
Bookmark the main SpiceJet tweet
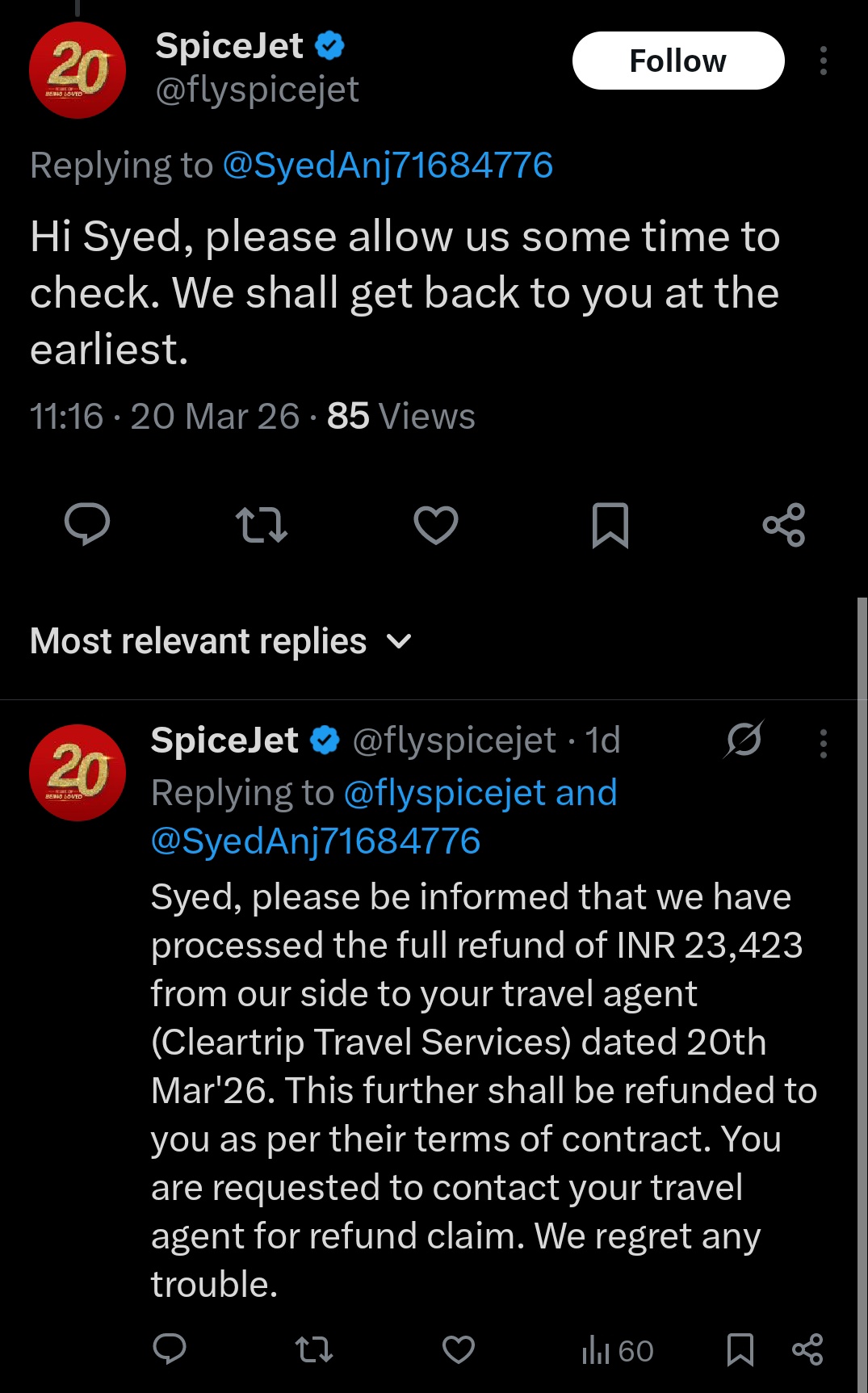tap(610, 525)
